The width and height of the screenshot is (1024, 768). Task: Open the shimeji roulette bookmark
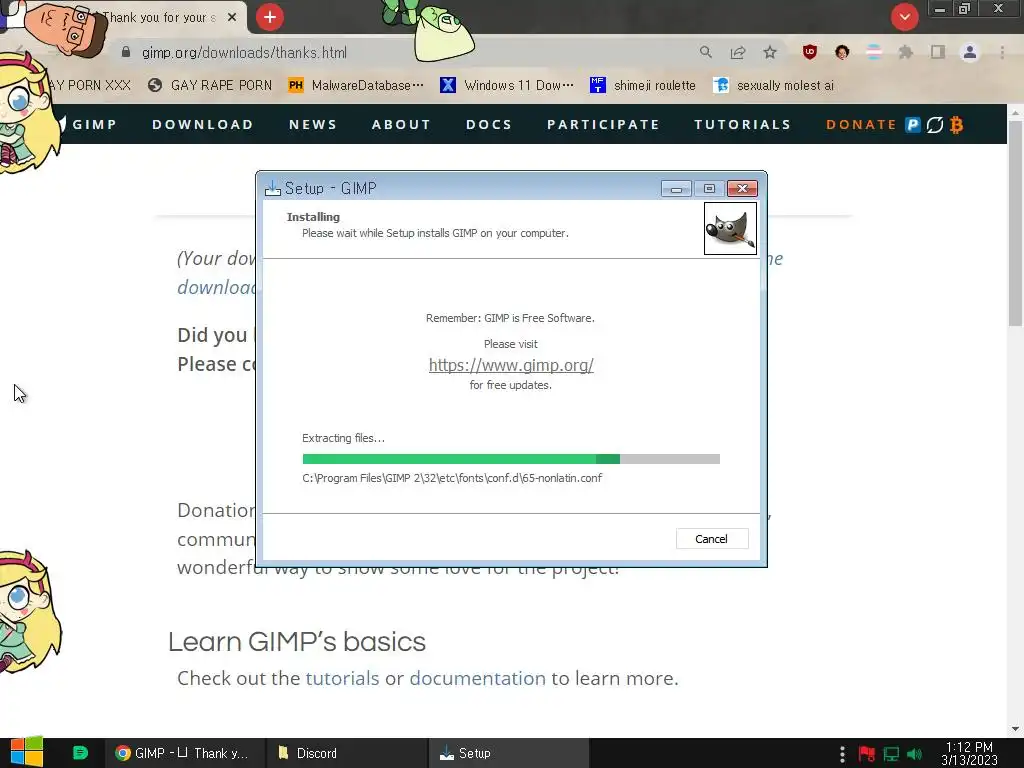(x=643, y=86)
